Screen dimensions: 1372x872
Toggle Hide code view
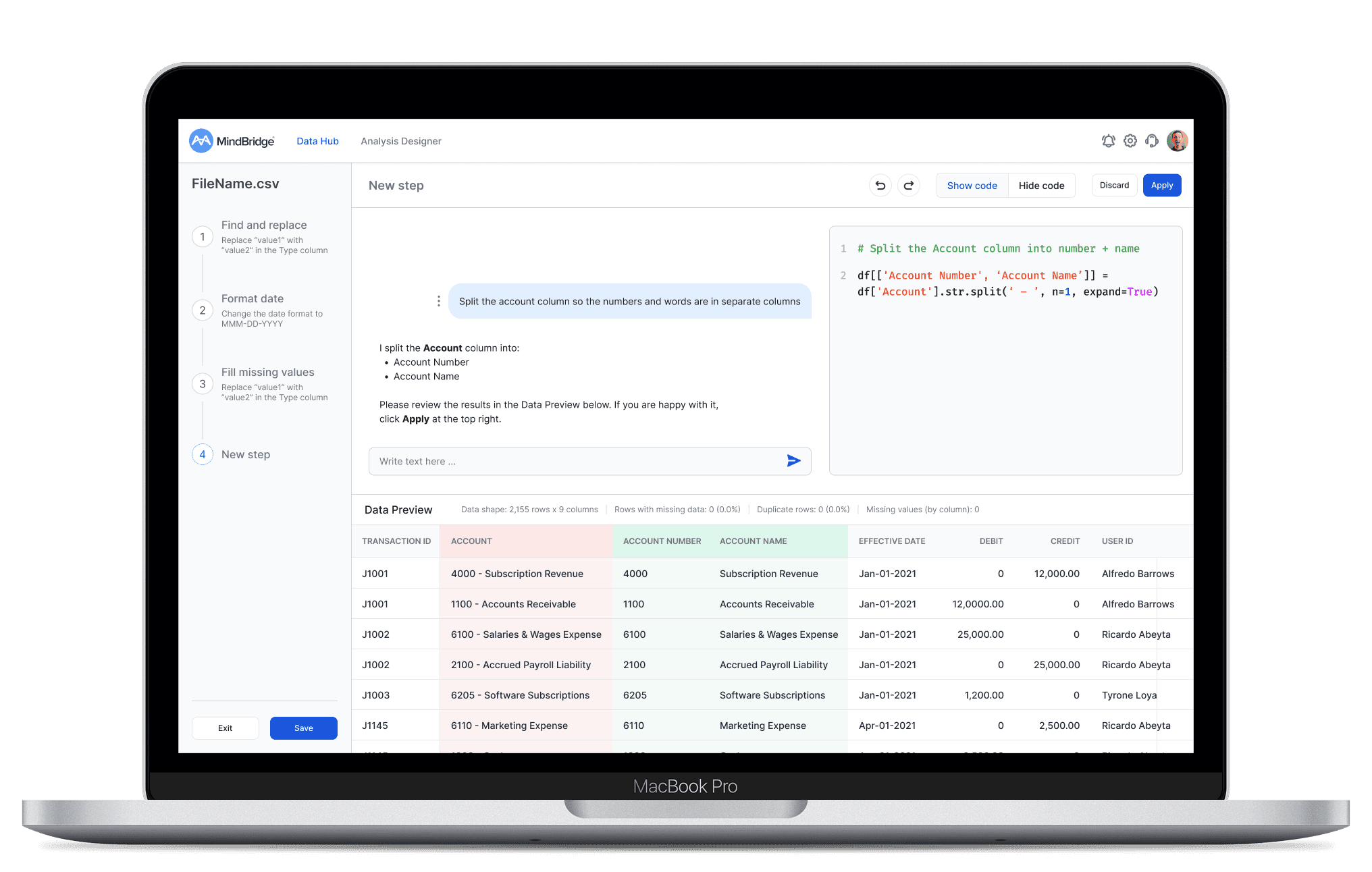pyautogui.click(x=1041, y=186)
